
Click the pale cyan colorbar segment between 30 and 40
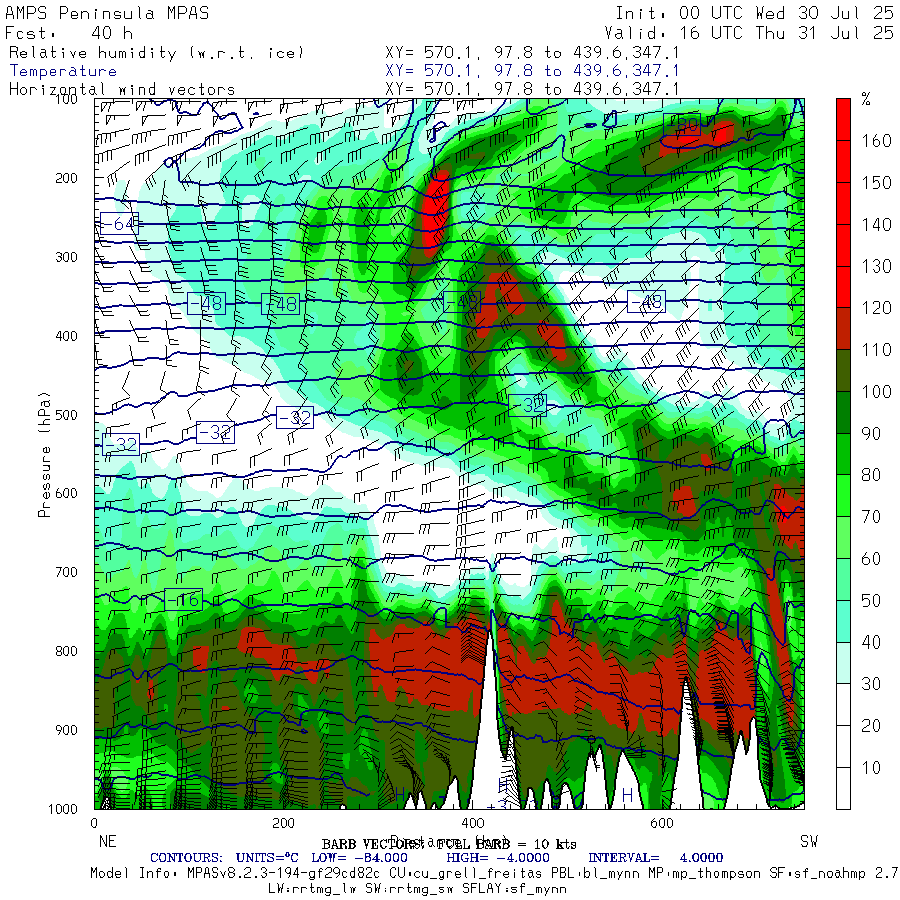[843, 663]
